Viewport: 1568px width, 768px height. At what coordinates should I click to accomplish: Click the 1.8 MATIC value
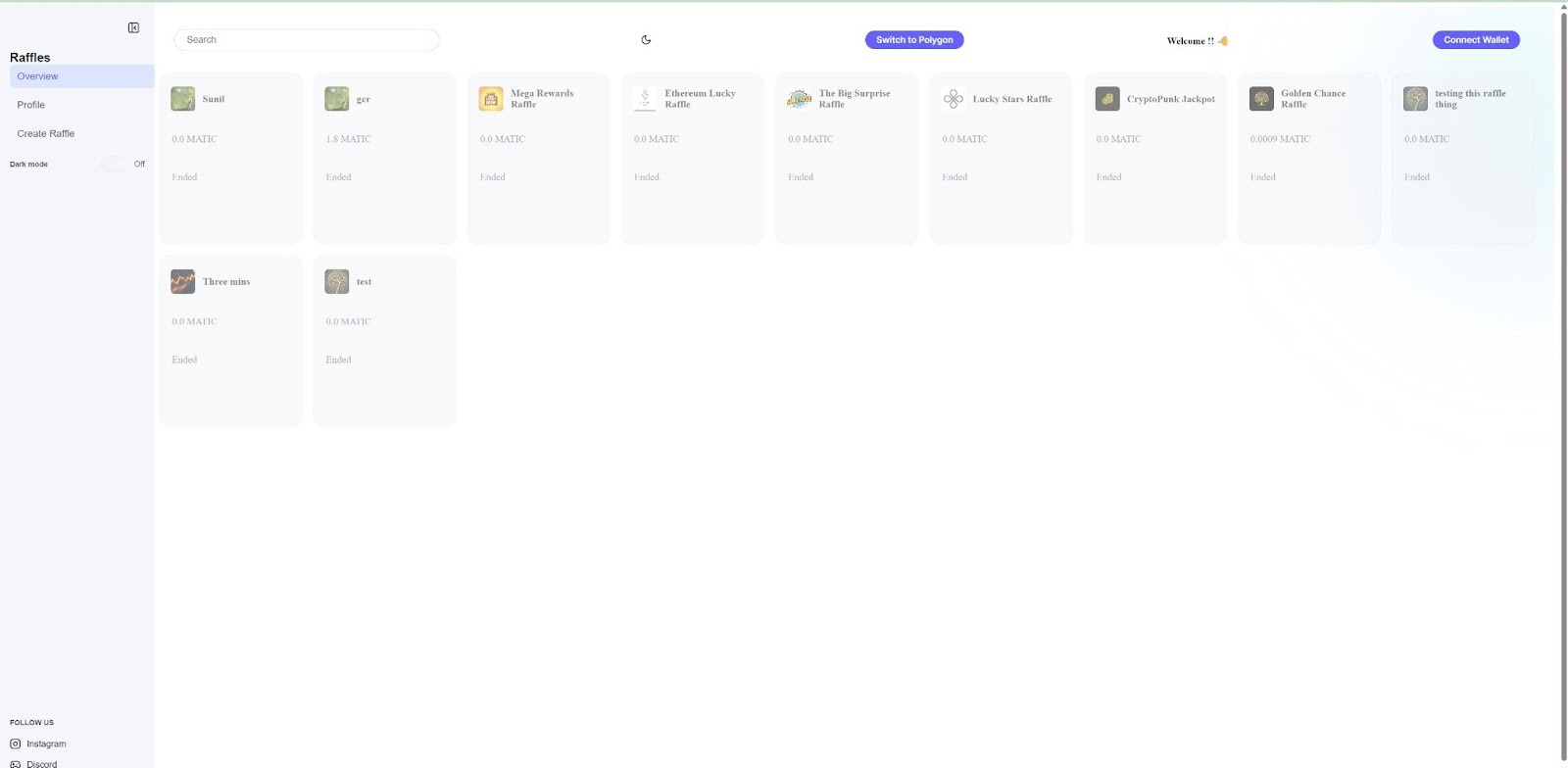(348, 139)
